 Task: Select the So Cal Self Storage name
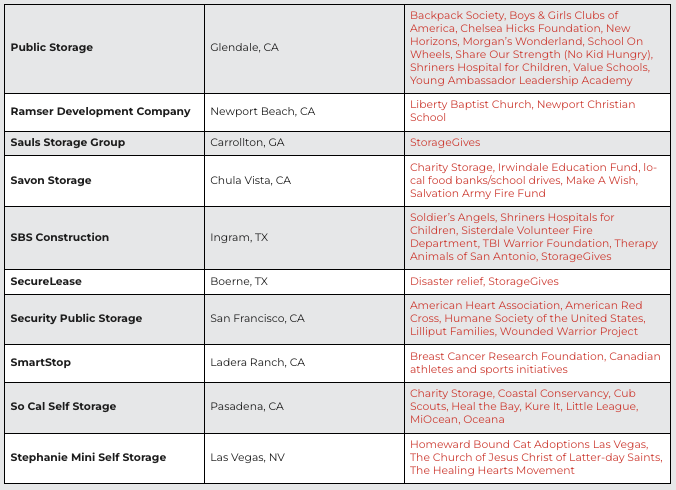coord(63,406)
